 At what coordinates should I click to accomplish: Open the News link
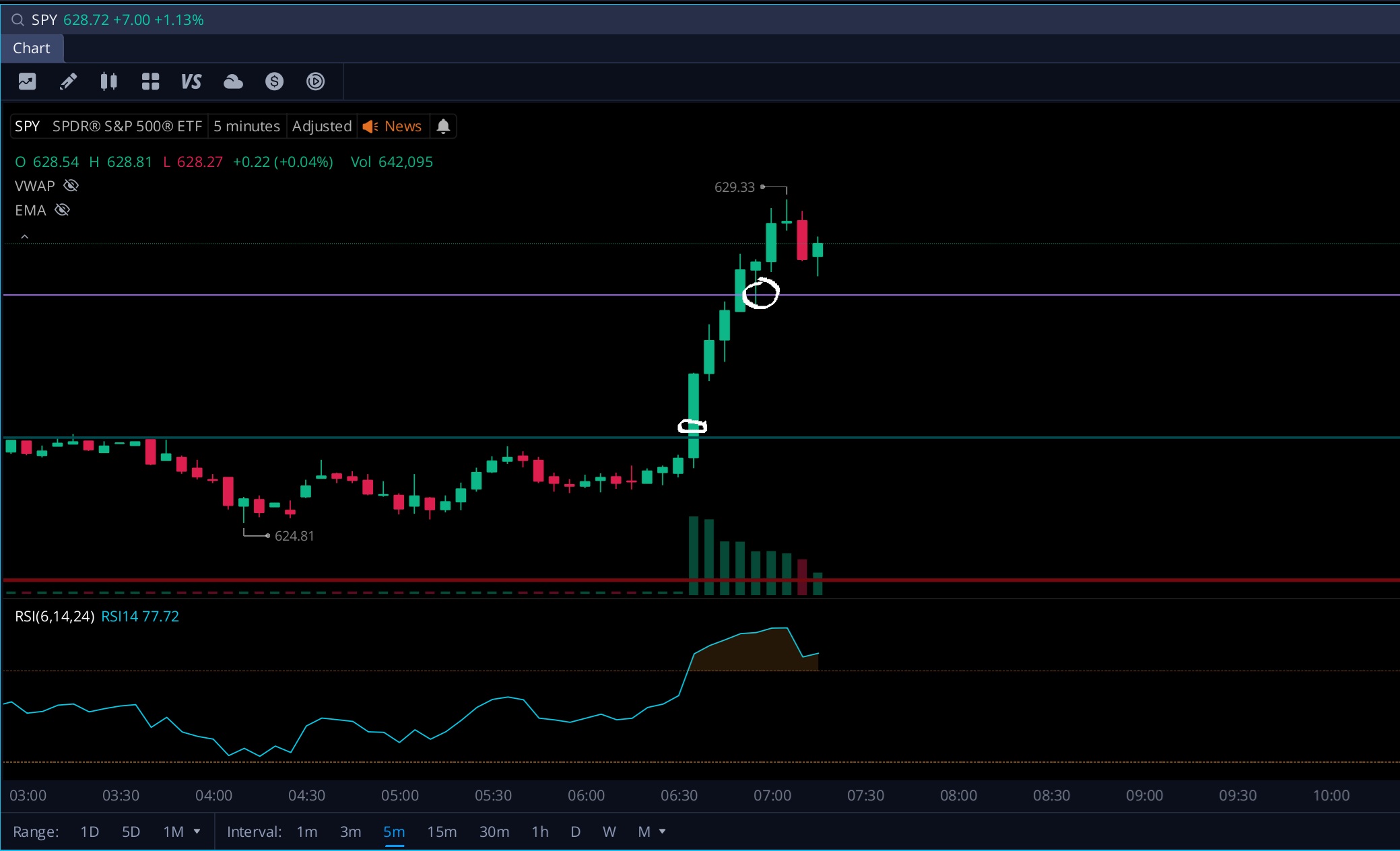(402, 127)
